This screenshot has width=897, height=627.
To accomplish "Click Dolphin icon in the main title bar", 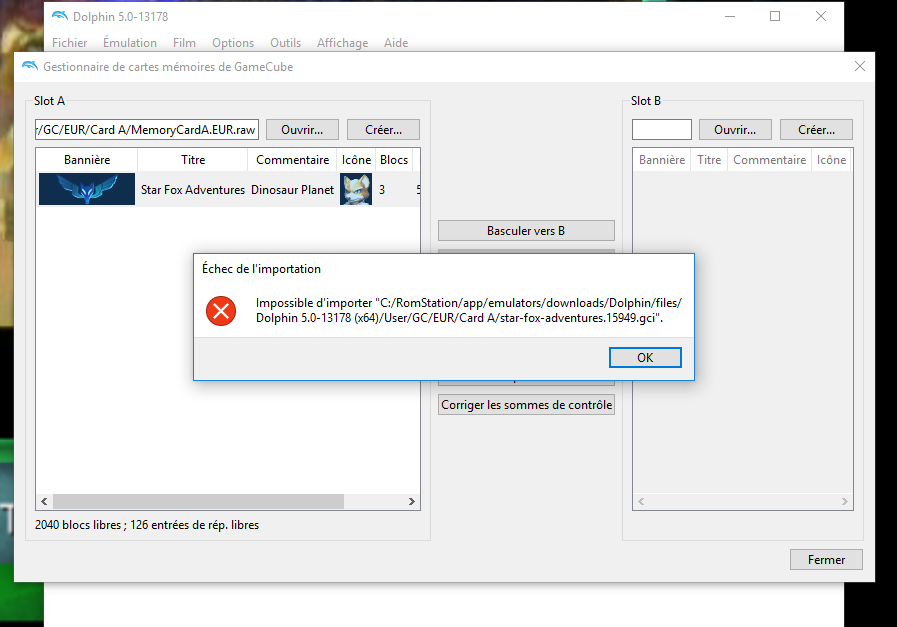I will (59, 16).
